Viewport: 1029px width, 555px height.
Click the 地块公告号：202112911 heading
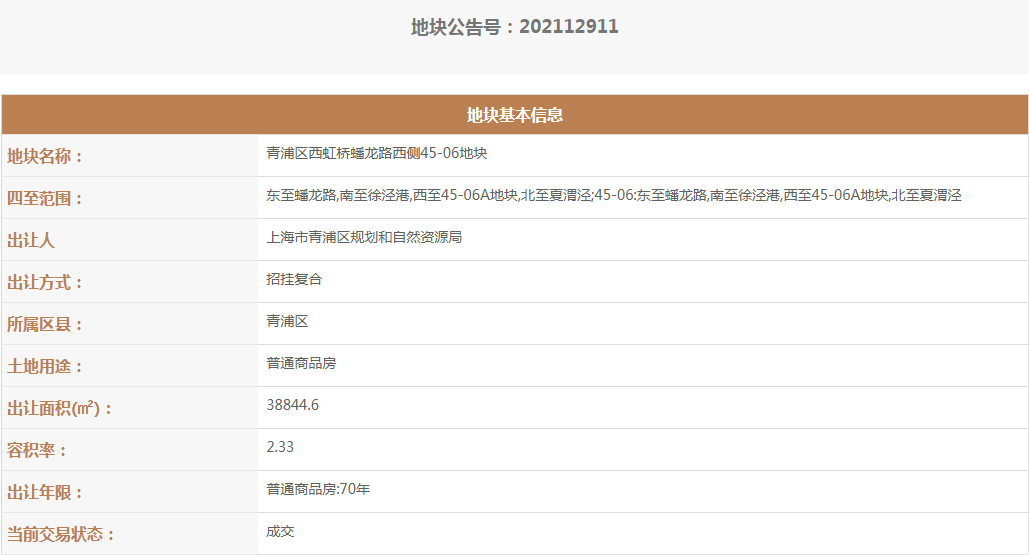[514, 27]
